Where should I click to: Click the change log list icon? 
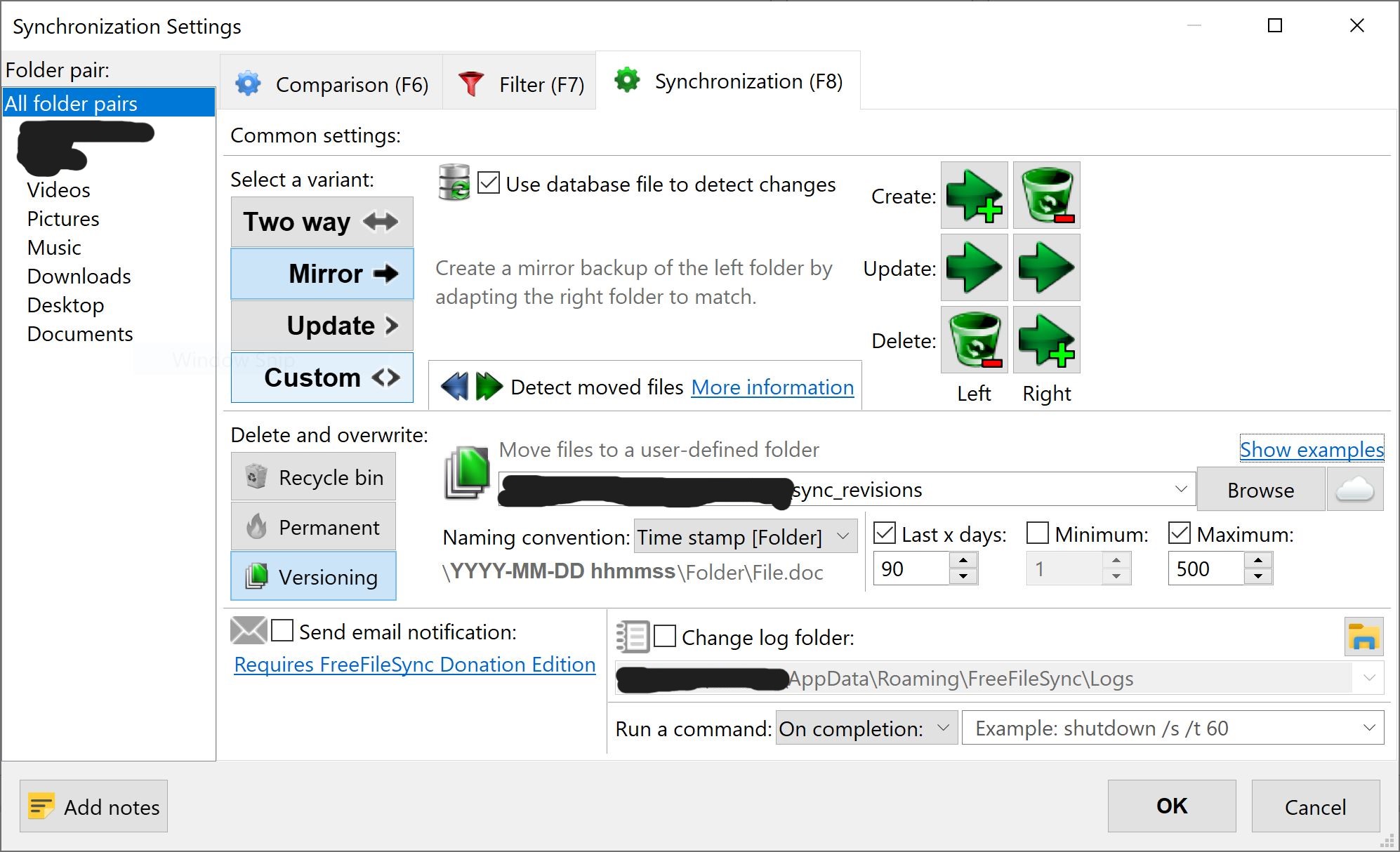[x=633, y=637]
